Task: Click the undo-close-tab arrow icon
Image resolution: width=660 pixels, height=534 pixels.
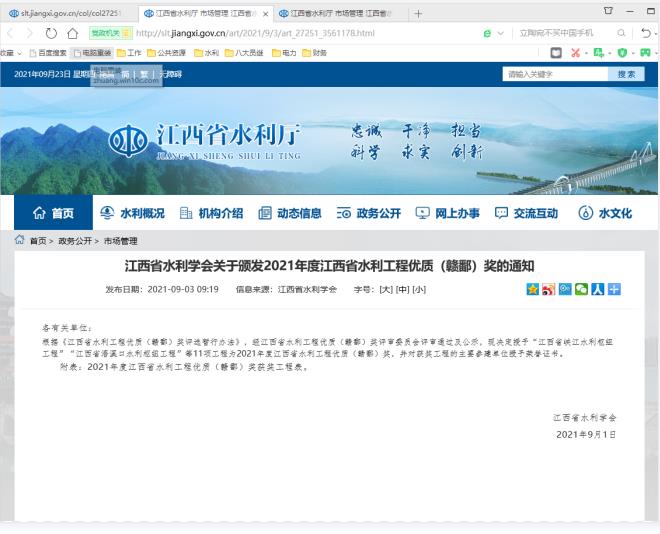Action: 646,33
